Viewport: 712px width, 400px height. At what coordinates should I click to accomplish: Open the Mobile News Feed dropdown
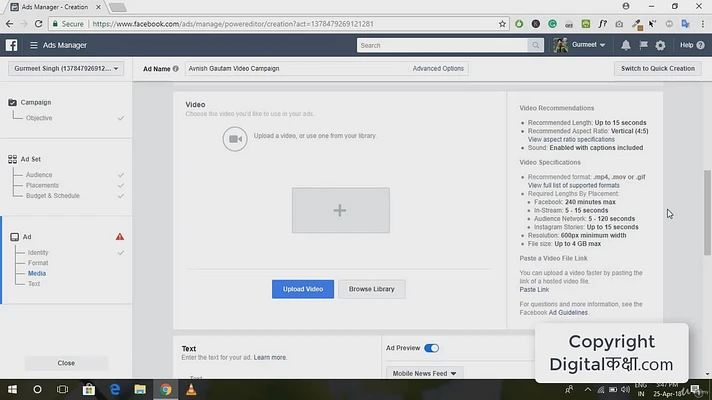424,373
